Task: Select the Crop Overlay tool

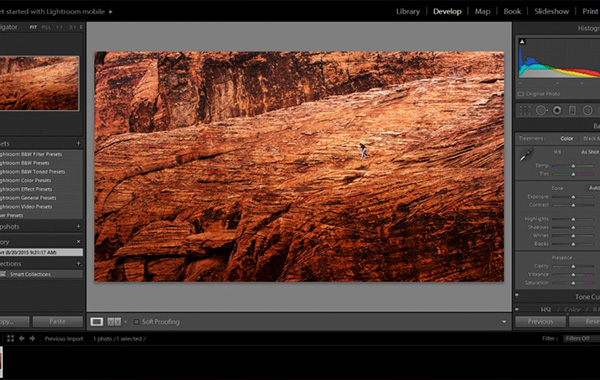Action: [525, 111]
